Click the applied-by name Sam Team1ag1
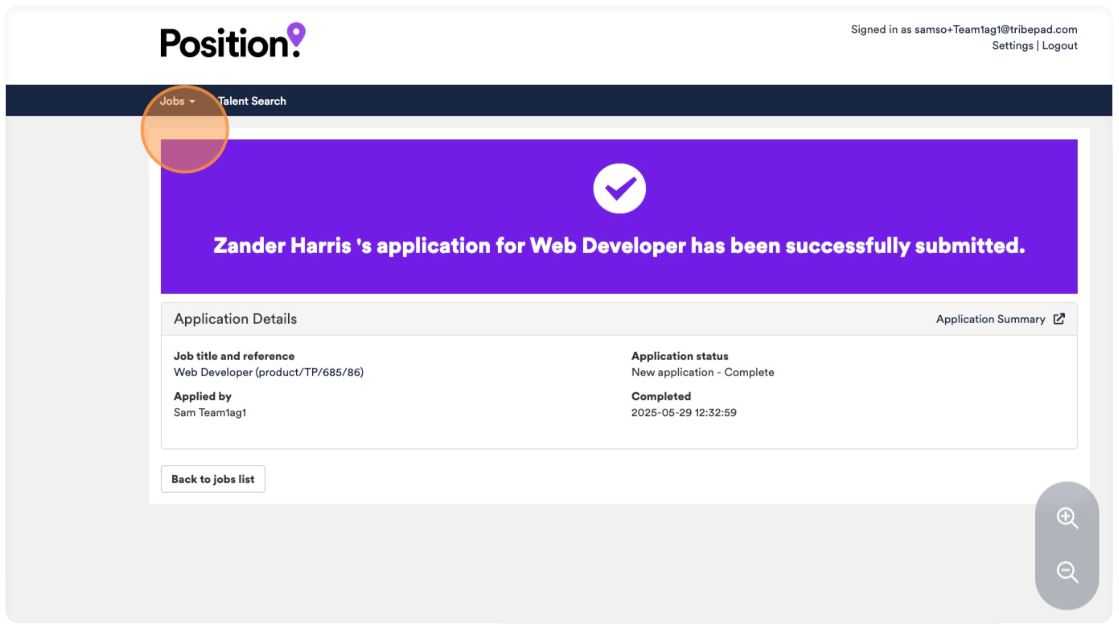1119x629 pixels. [x=210, y=413]
